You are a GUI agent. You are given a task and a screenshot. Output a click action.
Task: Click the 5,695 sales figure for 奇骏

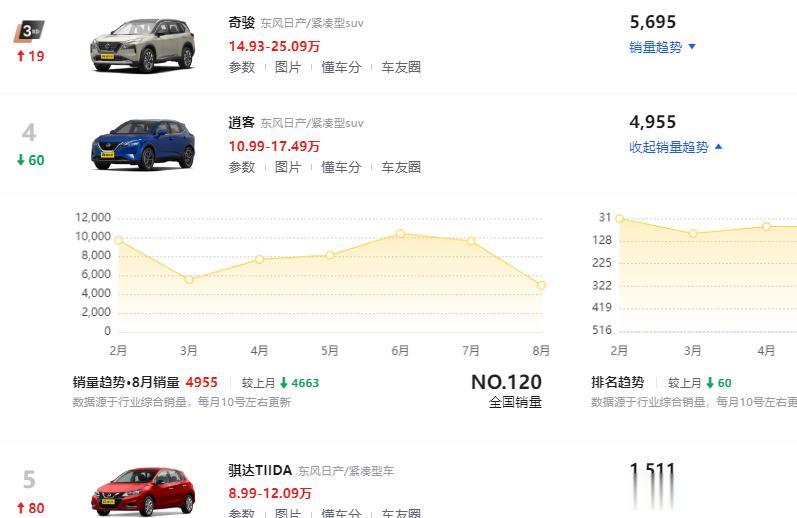coord(653,22)
